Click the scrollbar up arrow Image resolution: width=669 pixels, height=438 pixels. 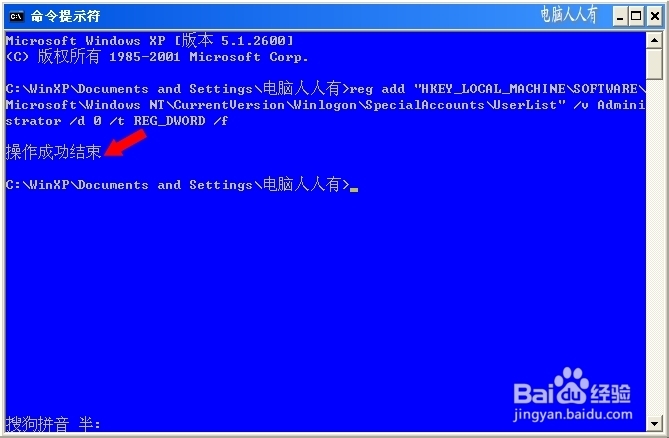click(654, 41)
